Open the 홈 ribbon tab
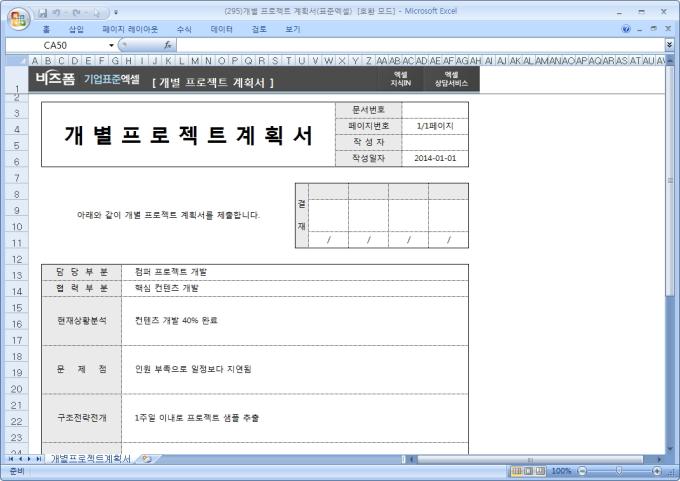This screenshot has width=680, height=481. point(46,29)
